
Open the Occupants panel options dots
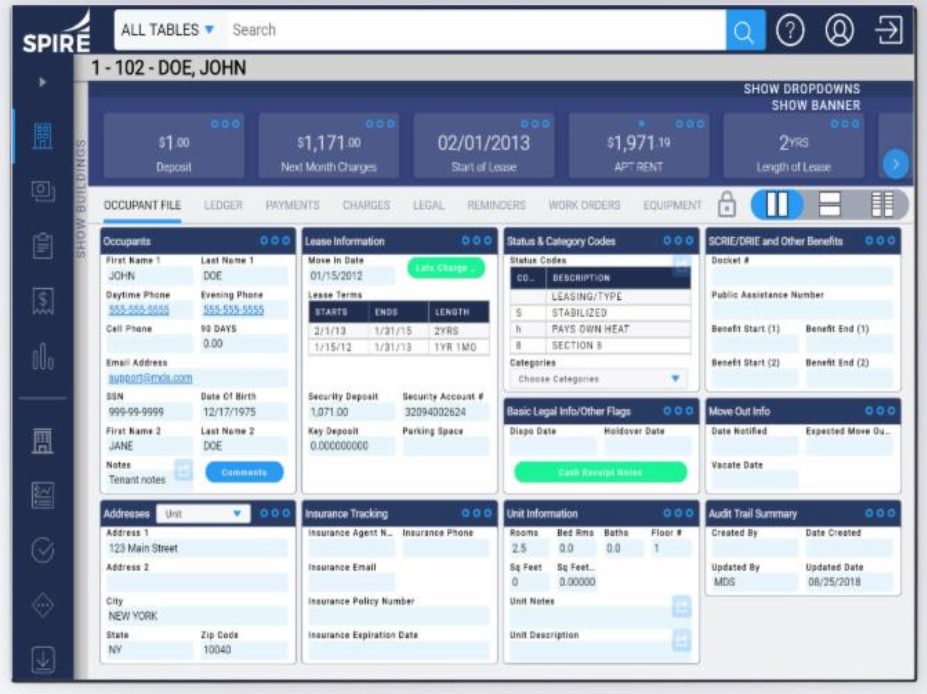coord(275,241)
